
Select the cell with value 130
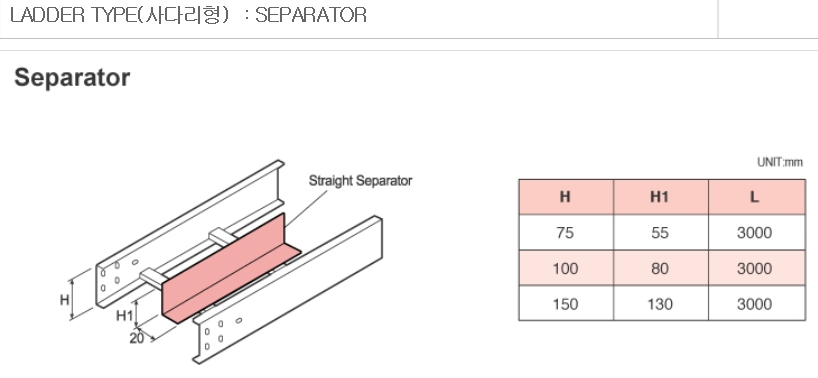[x=660, y=303]
